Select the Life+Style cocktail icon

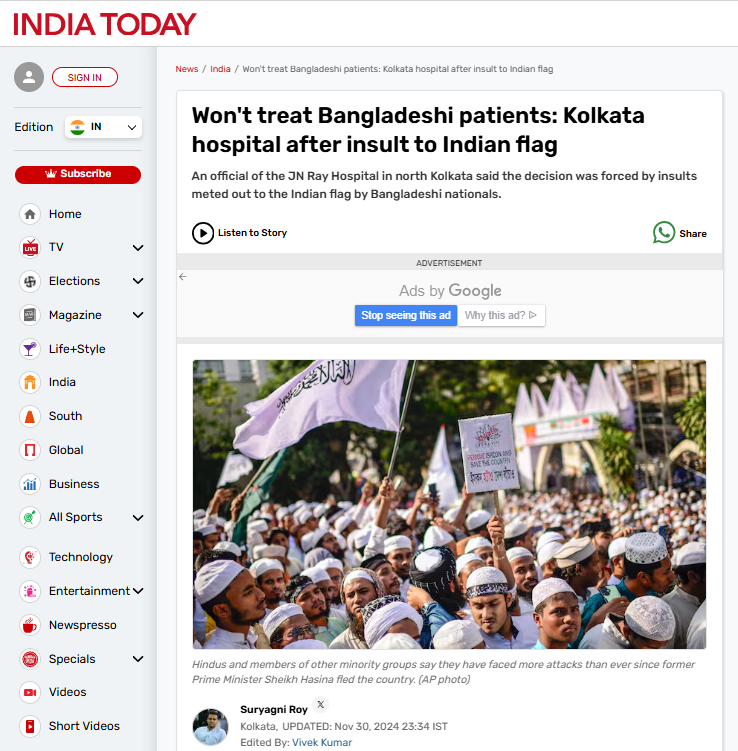pyautogui.click(x=30, y=349)
